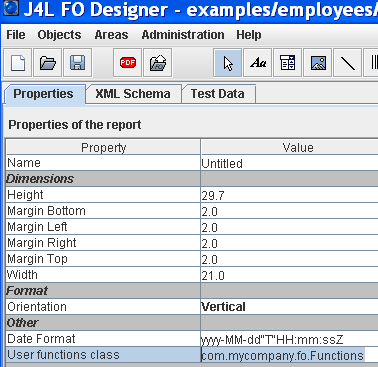Pick the table object tool
Screen dimensions: 378x367
pyautogui.click(x=288, y=63)
